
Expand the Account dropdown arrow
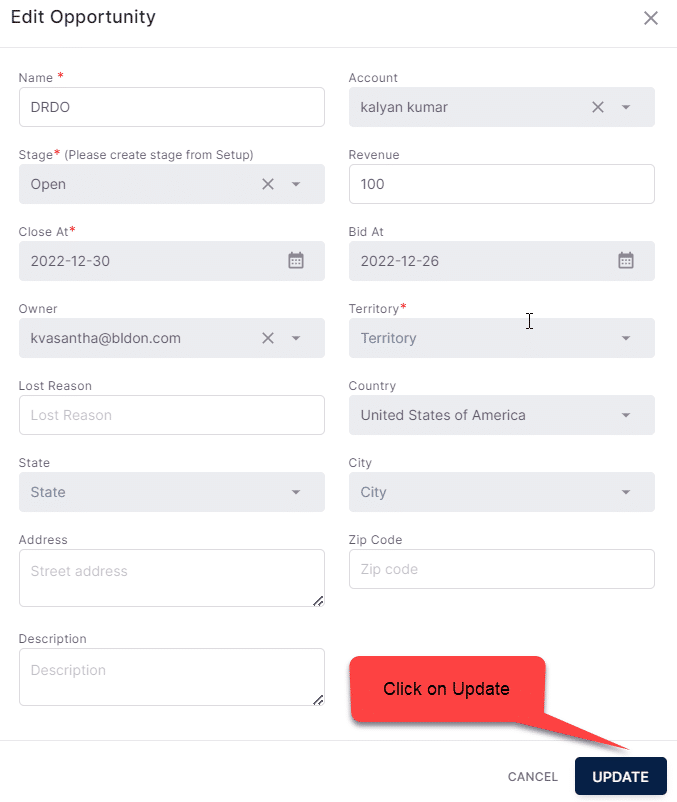(x=626, y=107)
